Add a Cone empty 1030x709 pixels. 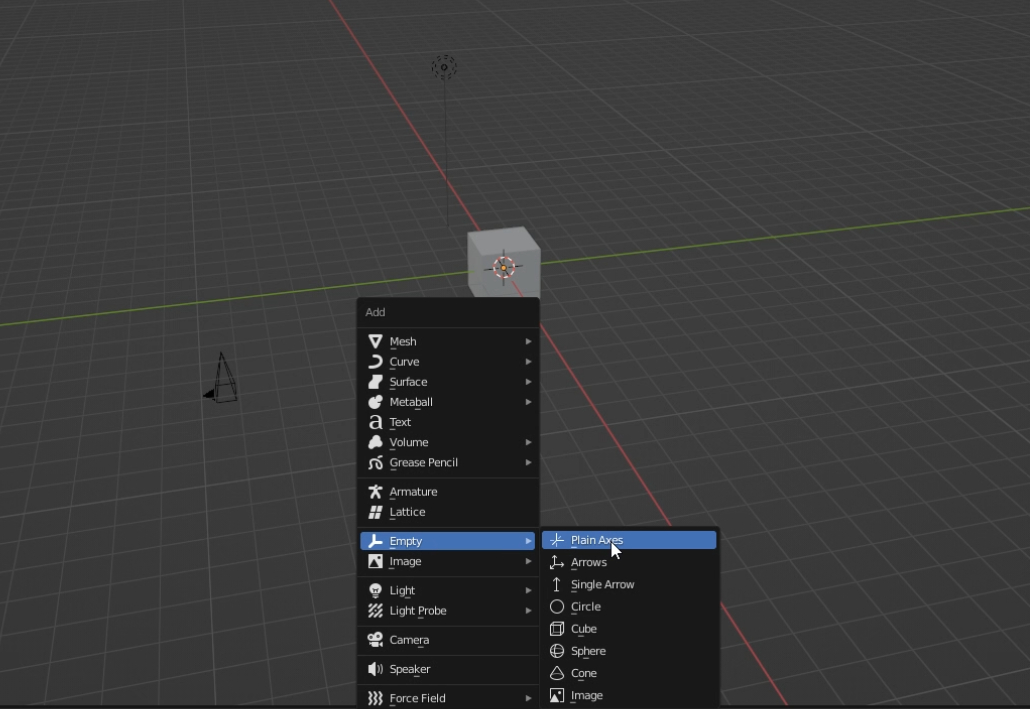(x=629, y=673)
